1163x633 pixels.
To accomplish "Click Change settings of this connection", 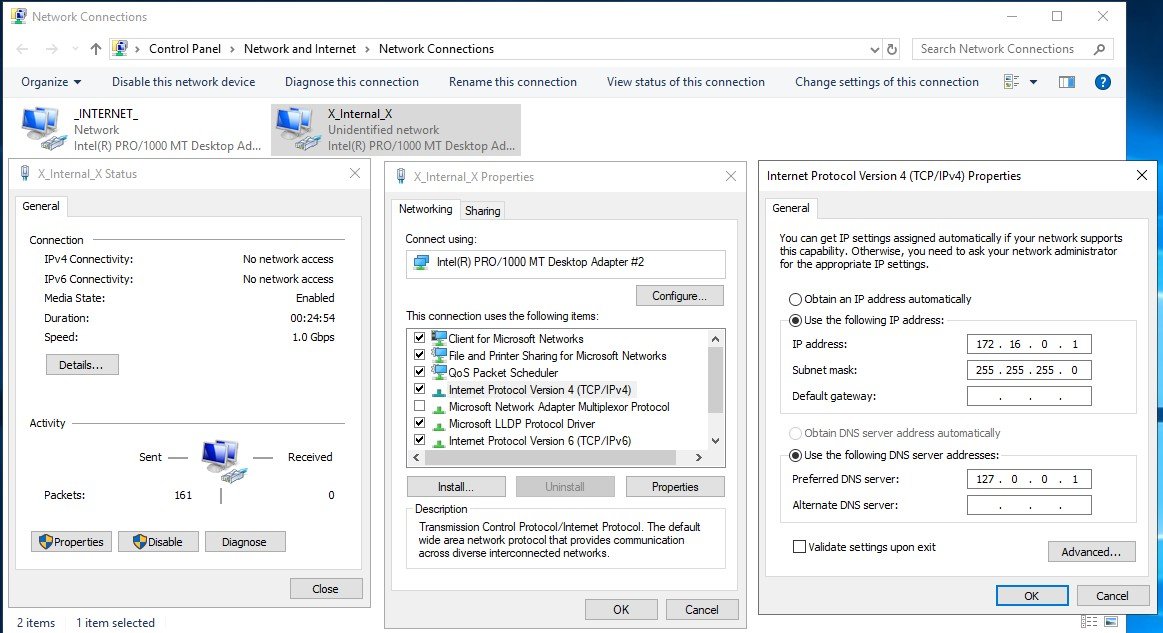I will click(886, 82).
